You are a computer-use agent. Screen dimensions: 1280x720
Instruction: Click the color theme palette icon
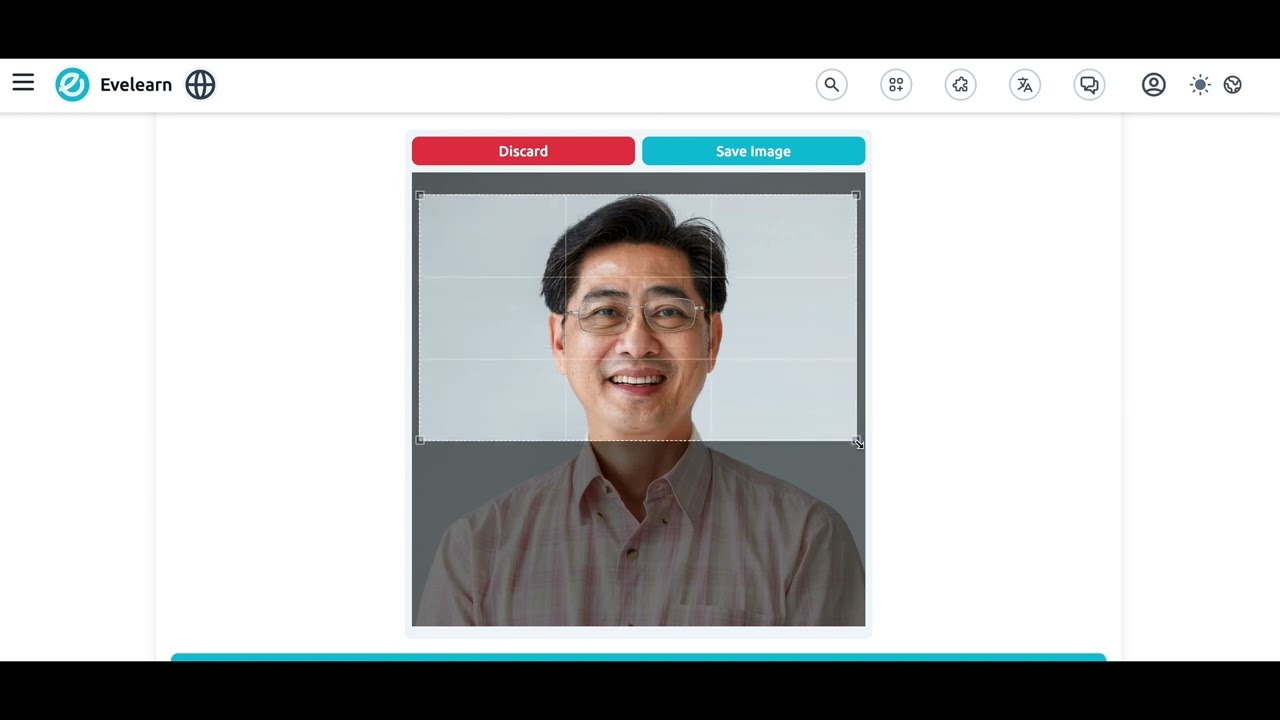[x=1233, y=85]
